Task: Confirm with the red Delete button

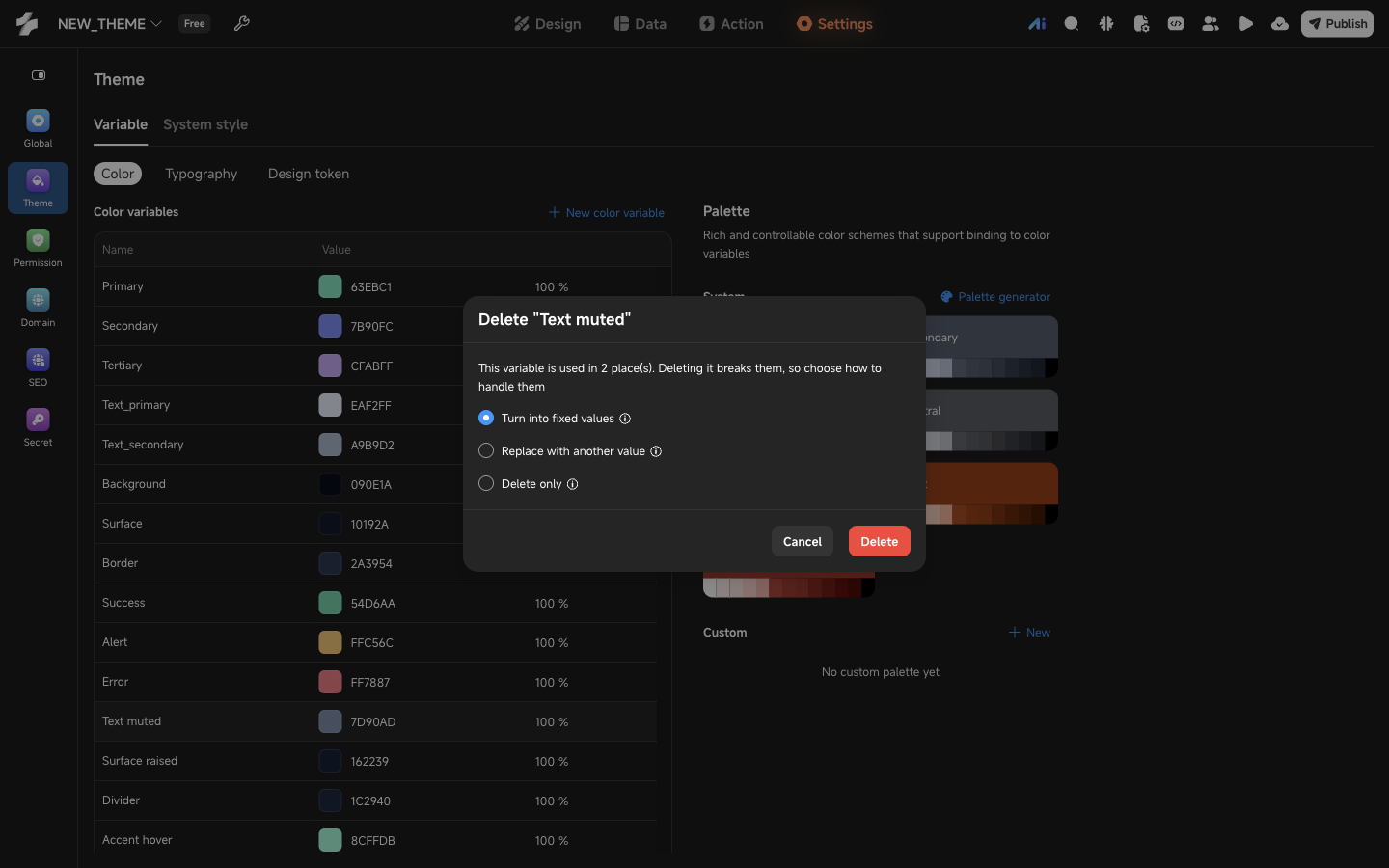Action: point(880,541)
